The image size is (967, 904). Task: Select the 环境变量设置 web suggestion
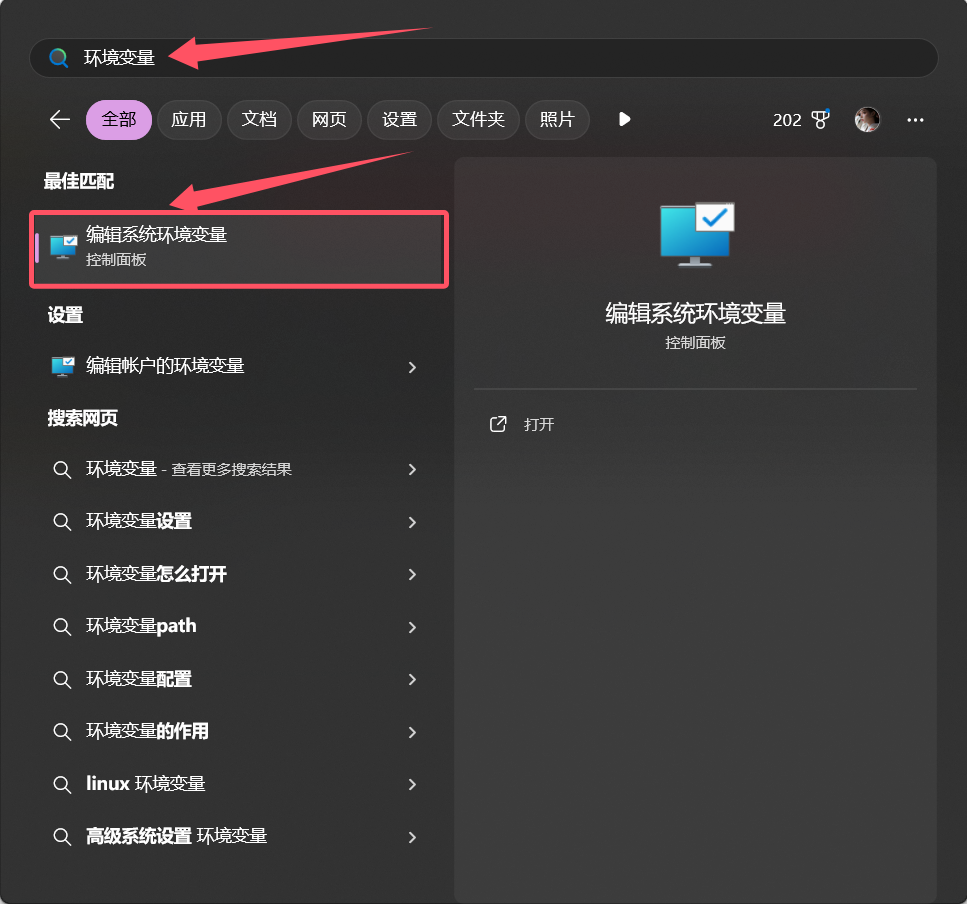click(235, 522)
